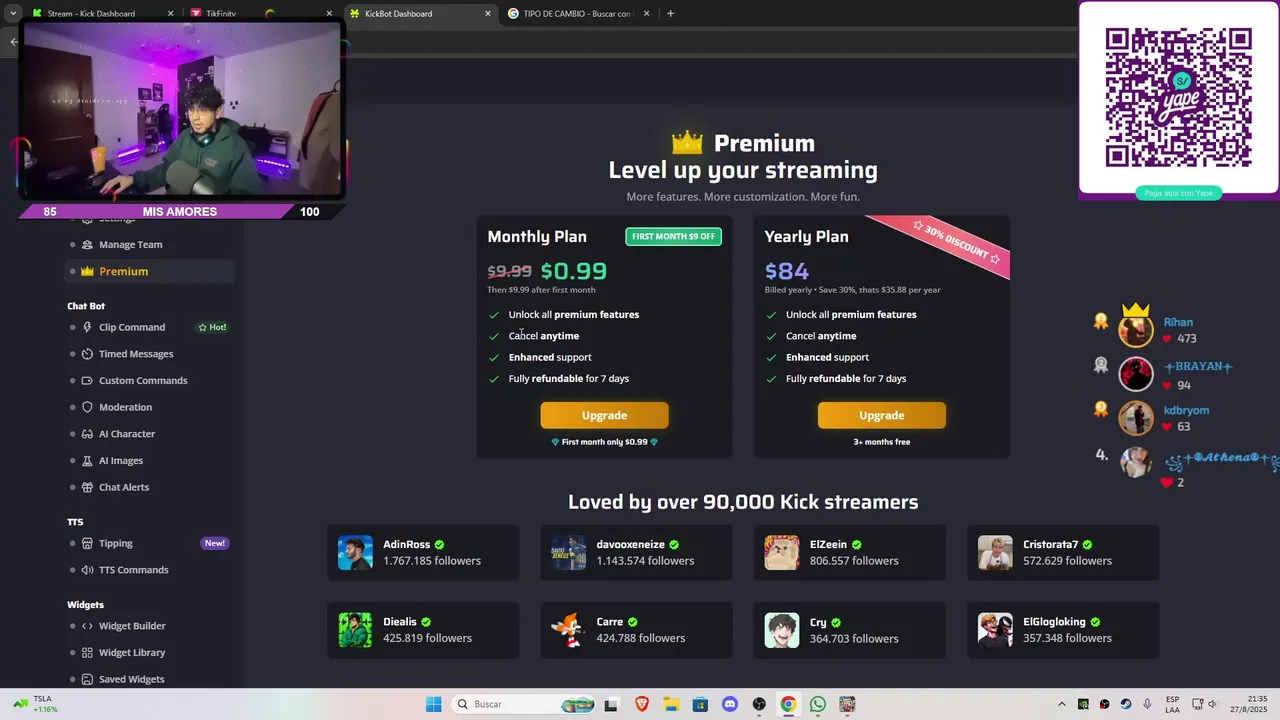Click the Premium crown icon in sidebar
Screen dimensions: 1280x720
pos(87,271)
